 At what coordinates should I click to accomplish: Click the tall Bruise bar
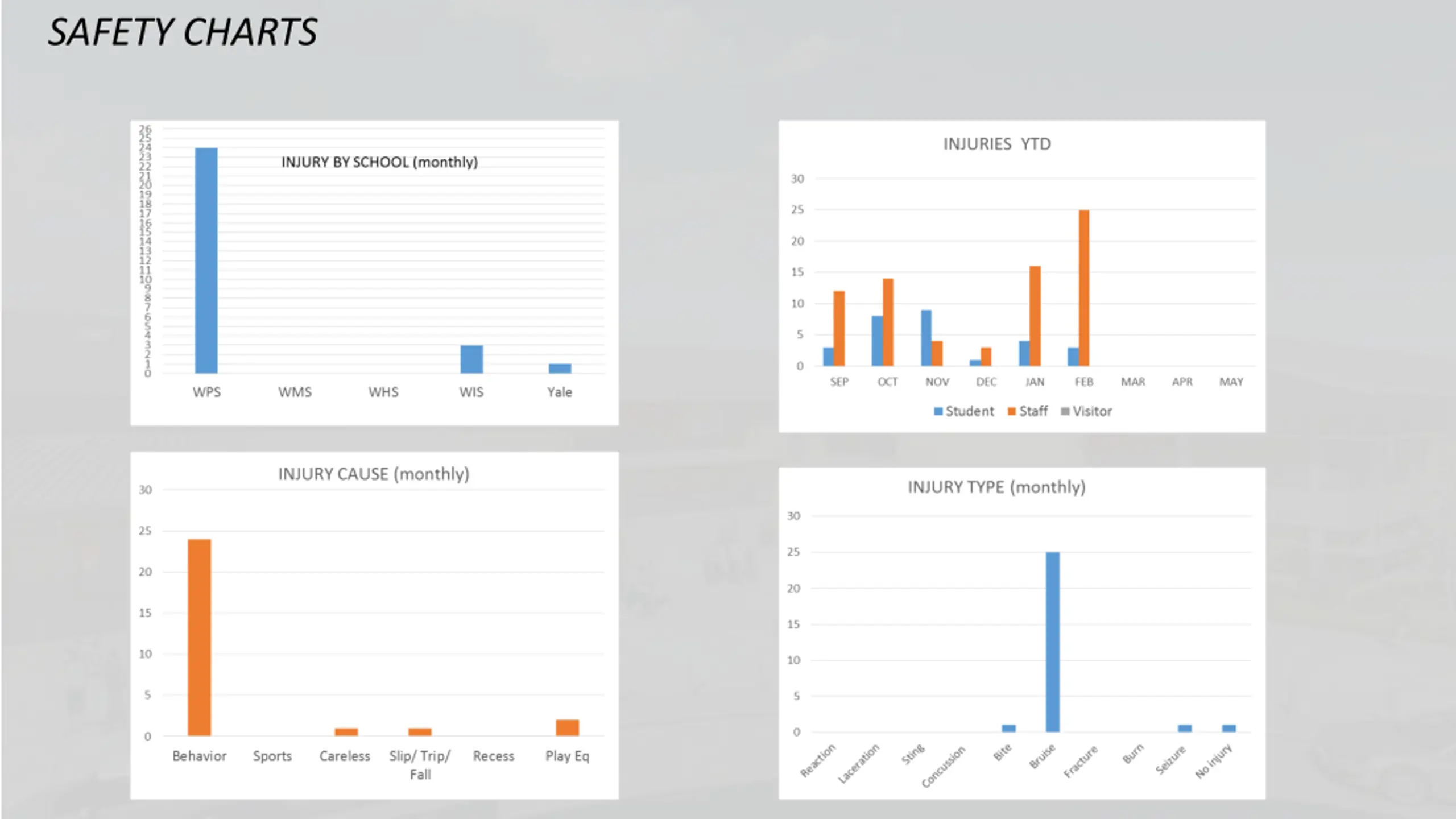point(1053,642)
